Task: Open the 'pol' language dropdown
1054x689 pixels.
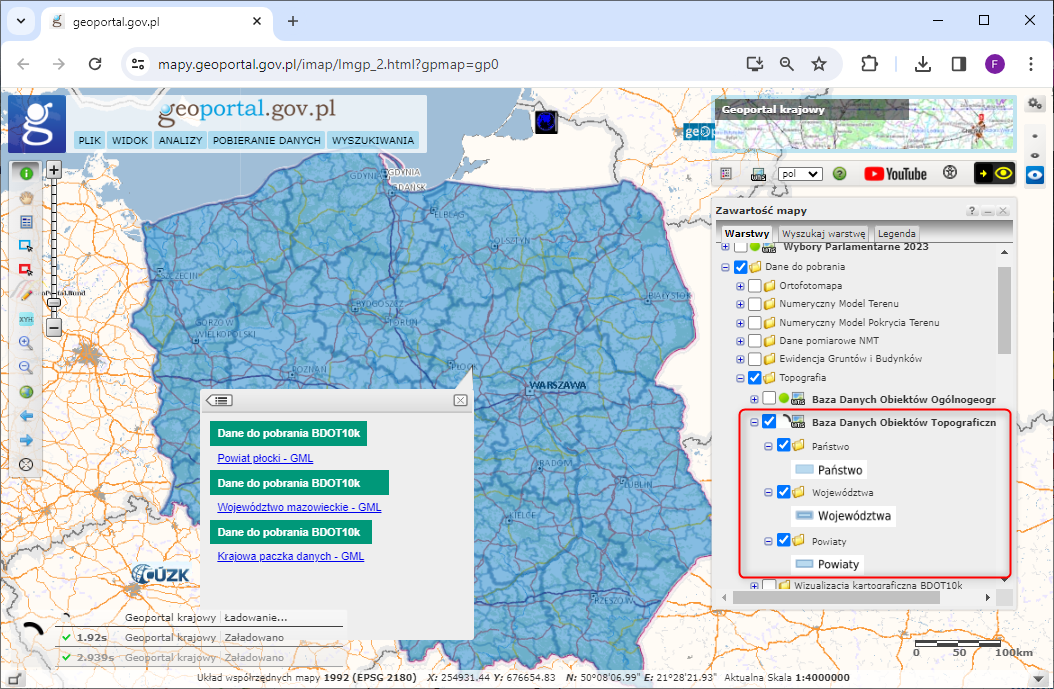Action: point(799,174)
